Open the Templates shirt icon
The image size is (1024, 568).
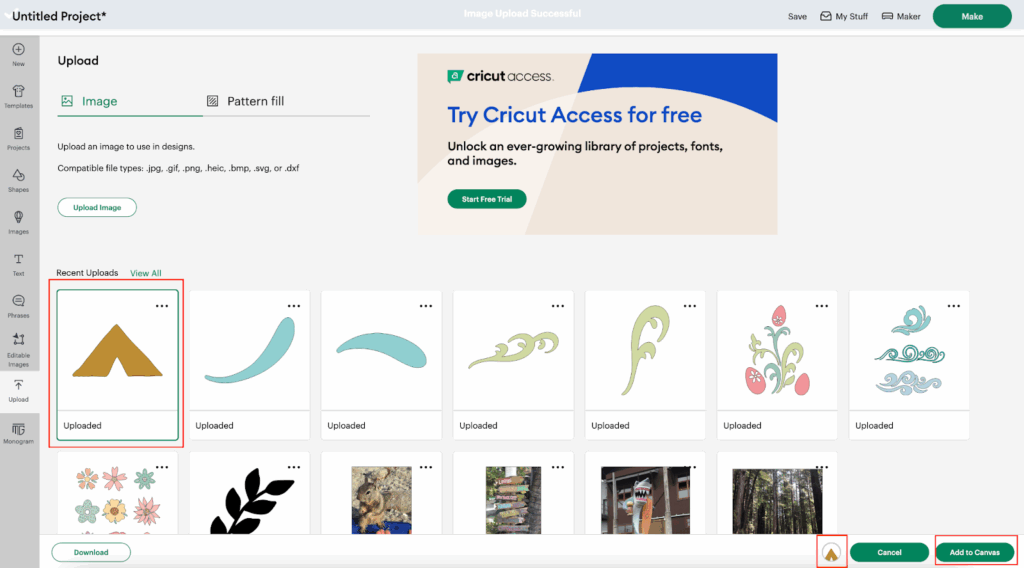[18, 91]
